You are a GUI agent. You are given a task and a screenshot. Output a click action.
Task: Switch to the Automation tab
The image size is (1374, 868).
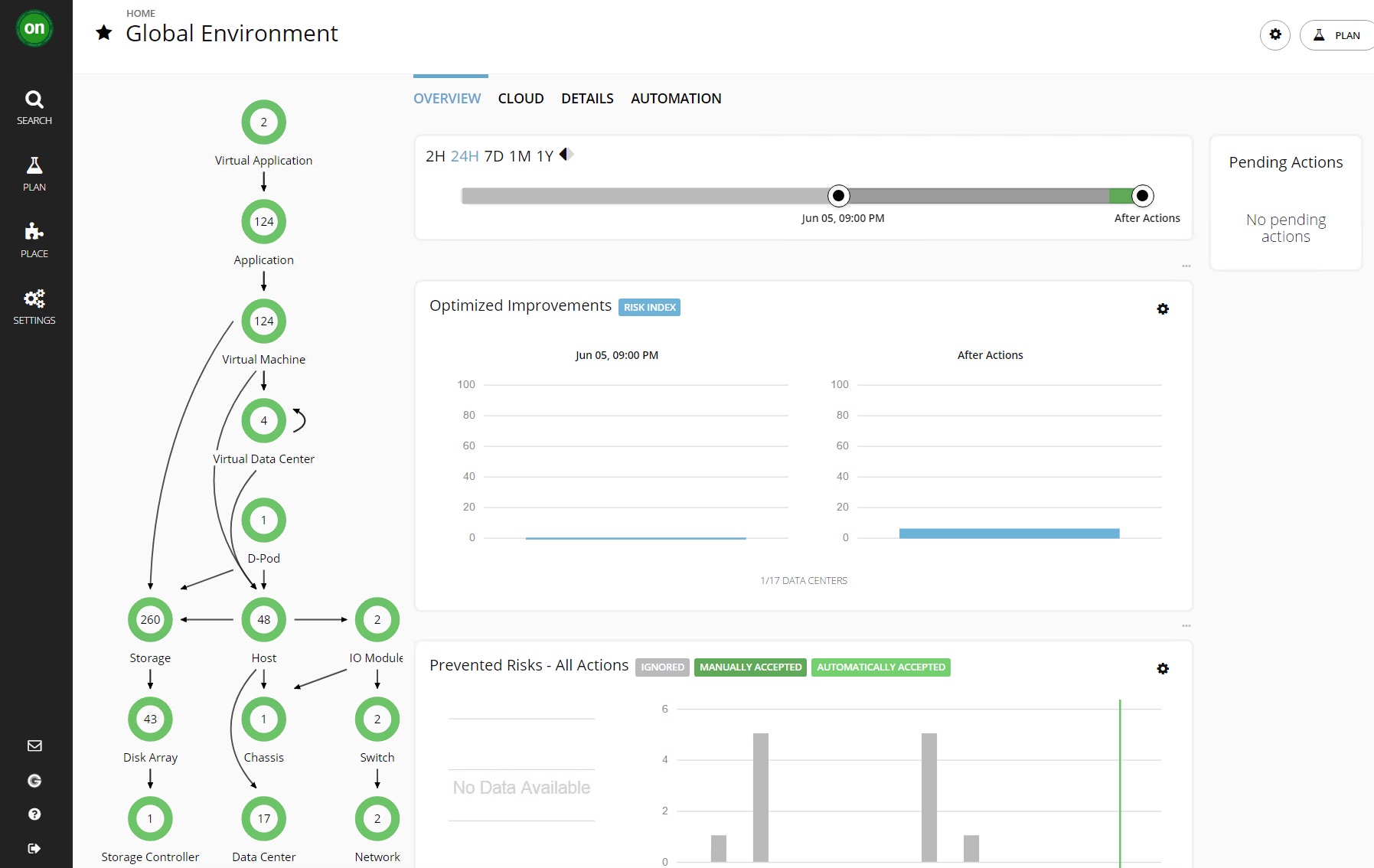pyautogui.click(x=676, y=99)
